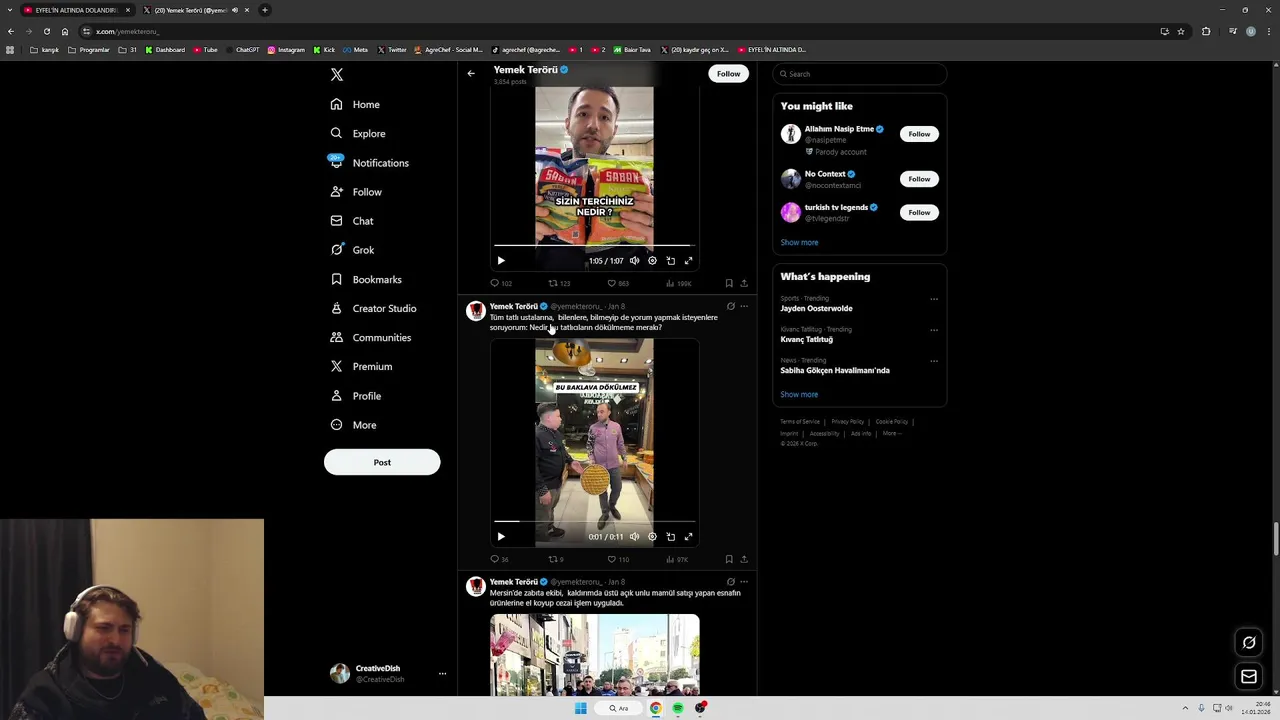Follow Allahım Nasip Etme
Image resolution: width=1280 pixels, height=720 pixels.
[x=919, y=134]
